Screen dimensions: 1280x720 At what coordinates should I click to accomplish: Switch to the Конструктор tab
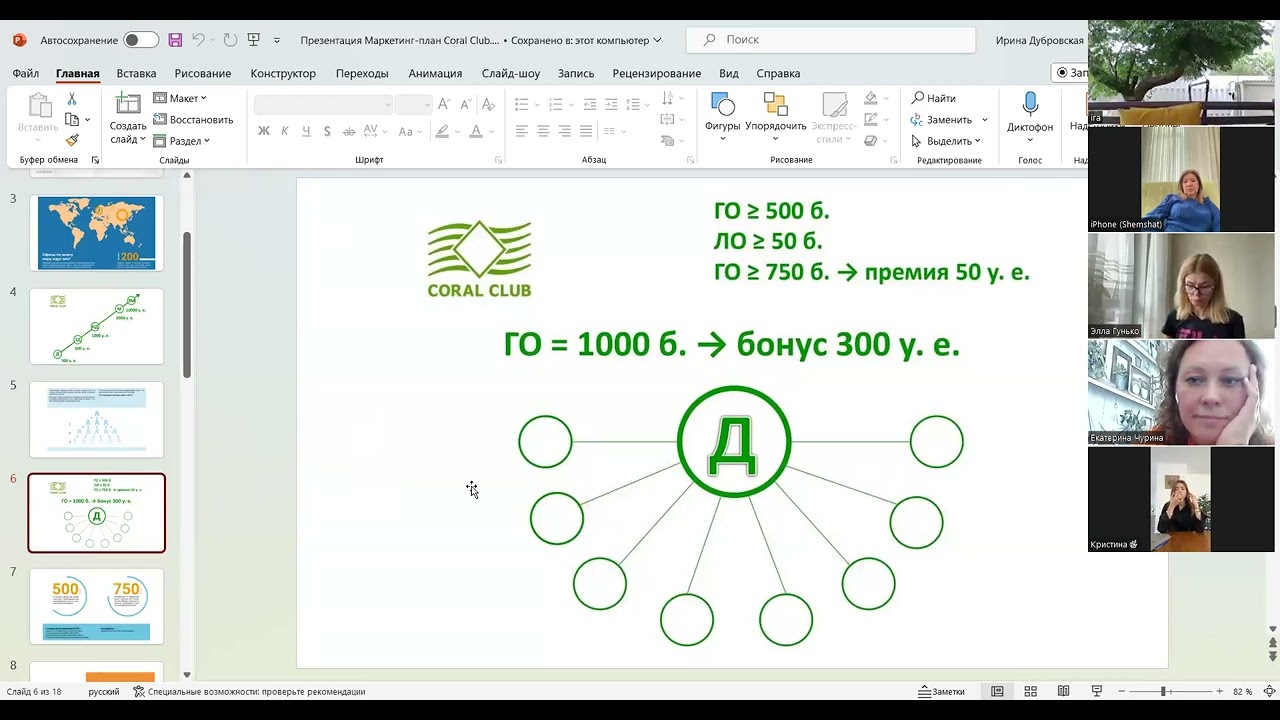[283, 73]
